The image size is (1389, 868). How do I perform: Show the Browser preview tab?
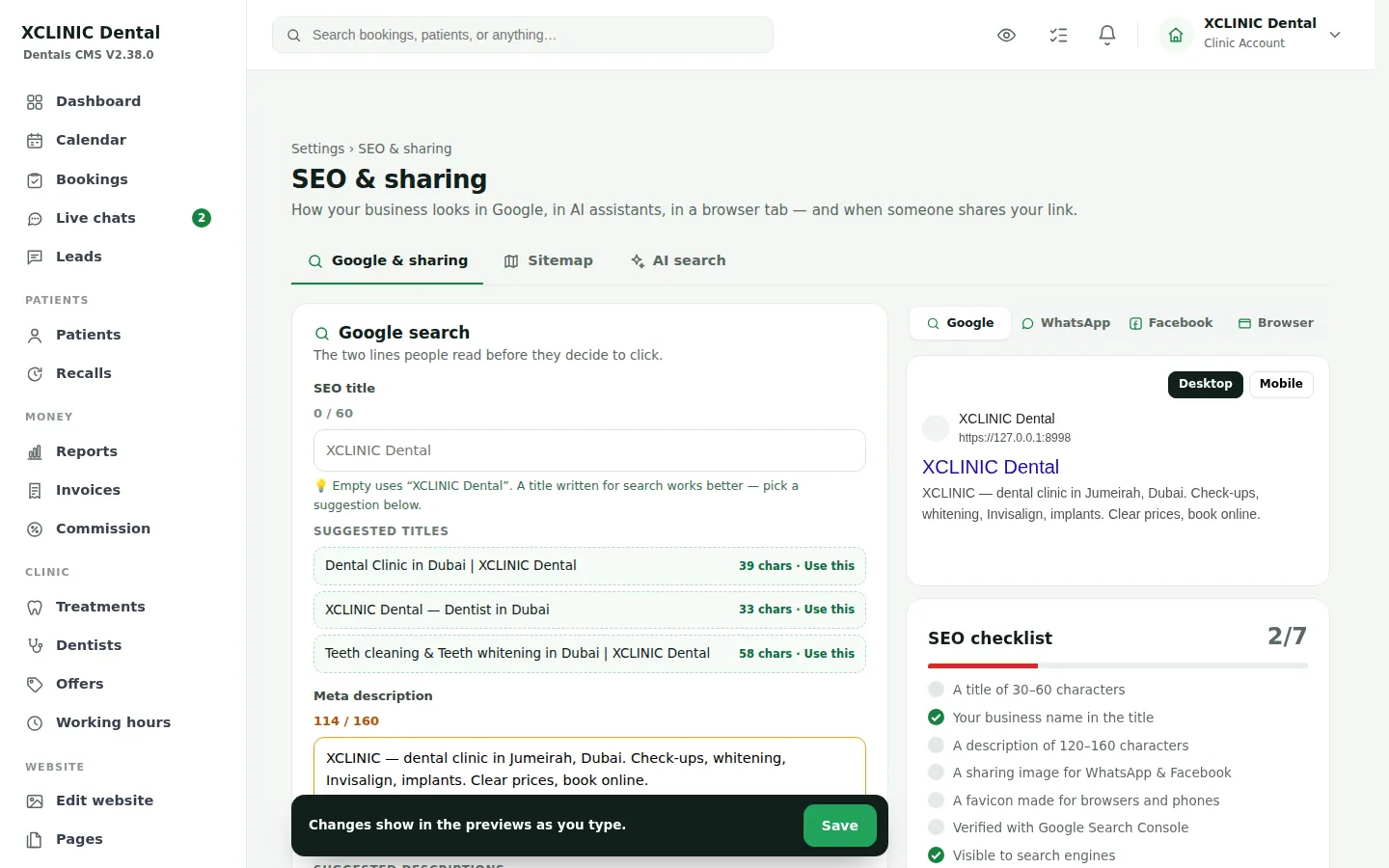coord(1276,323)
